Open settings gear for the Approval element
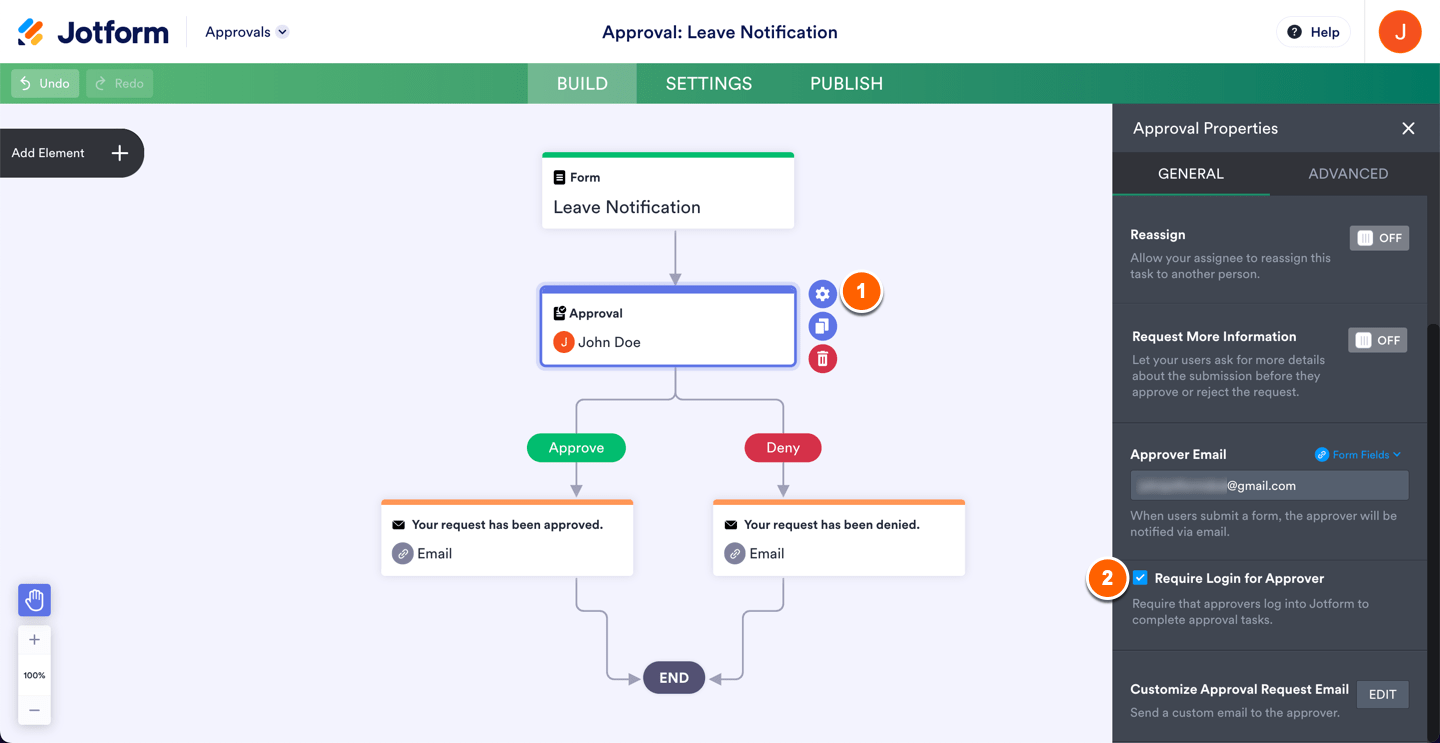The width and height of the screenshot is (1440, 743). click(822, 294)
